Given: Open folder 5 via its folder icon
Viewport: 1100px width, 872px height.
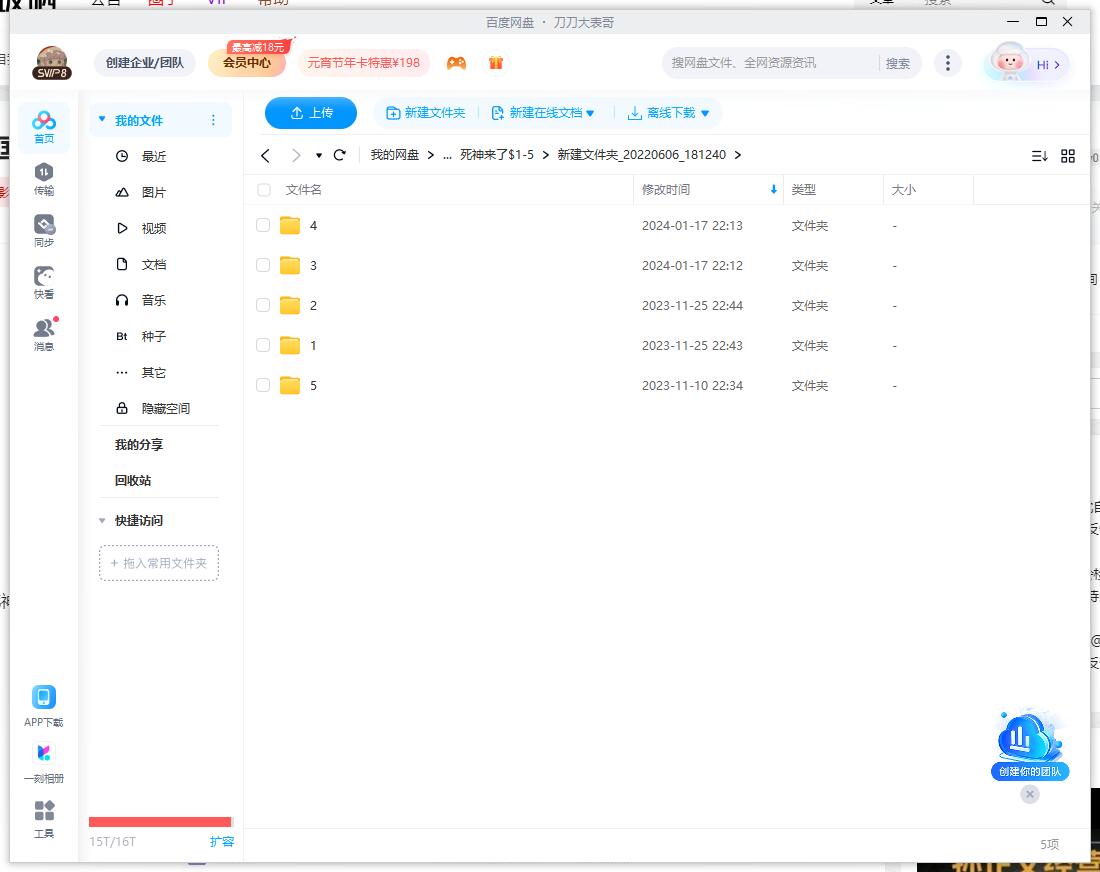Looking at the screenshot, I should (290, 385).
